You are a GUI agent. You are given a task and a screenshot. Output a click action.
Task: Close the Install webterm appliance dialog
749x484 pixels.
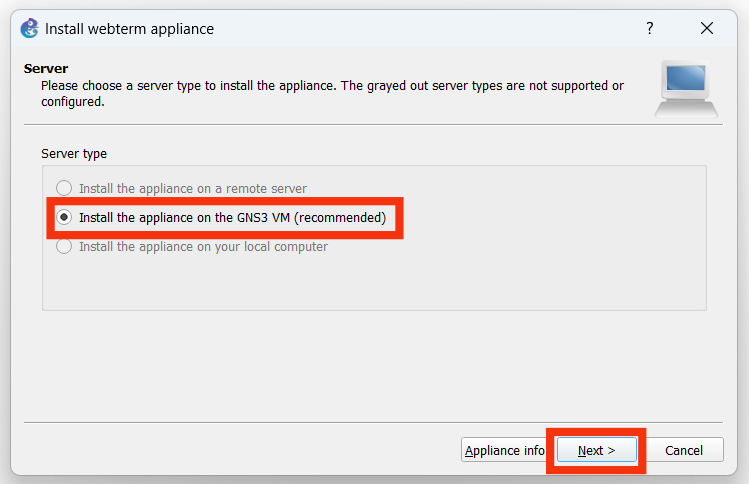point(707,29)
